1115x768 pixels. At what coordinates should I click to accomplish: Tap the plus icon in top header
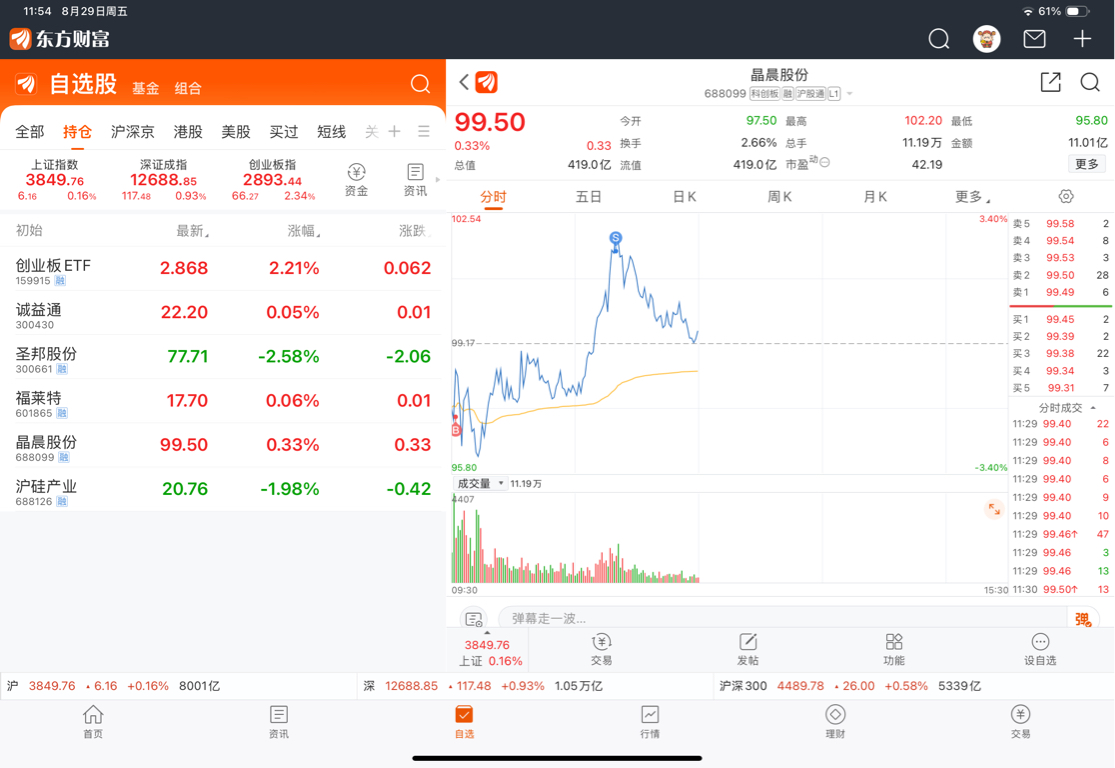1082,39
